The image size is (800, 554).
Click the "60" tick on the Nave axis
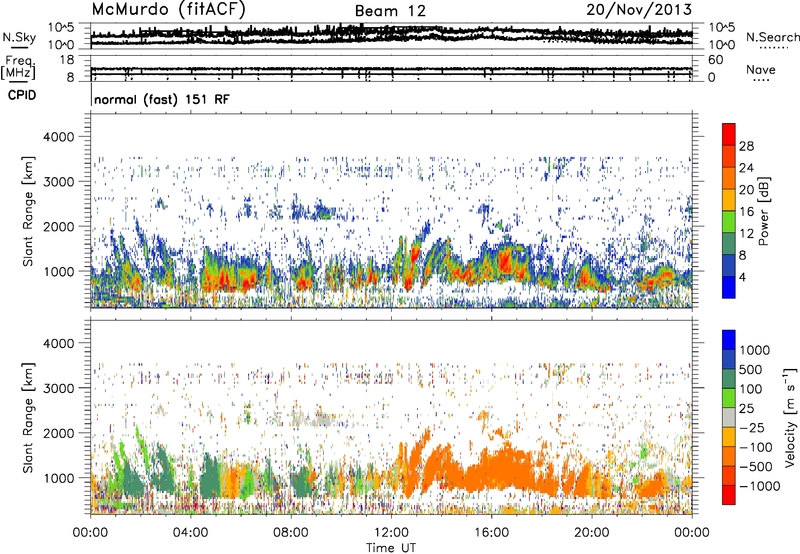[x=715, y=60]
